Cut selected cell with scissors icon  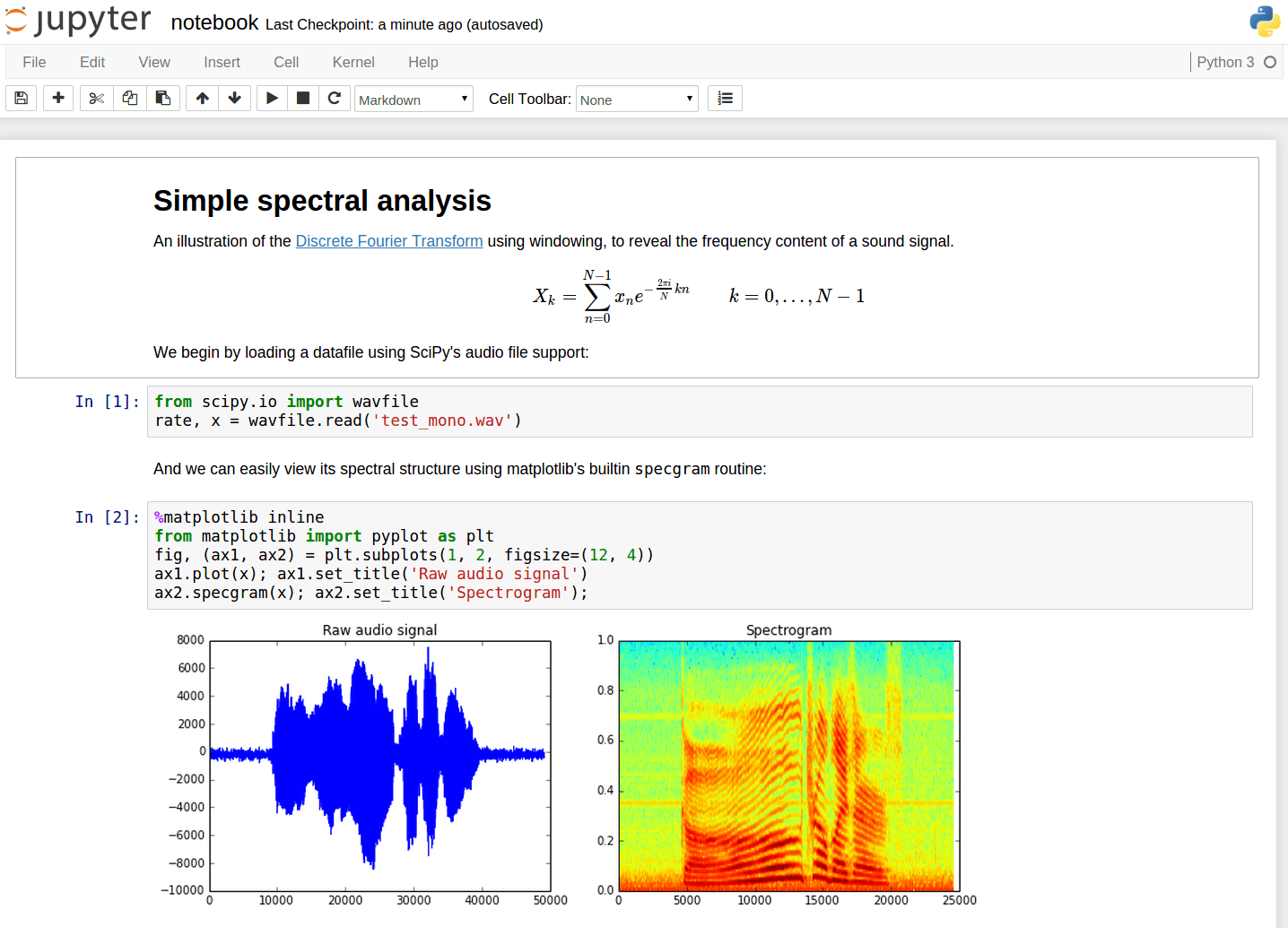97,98
